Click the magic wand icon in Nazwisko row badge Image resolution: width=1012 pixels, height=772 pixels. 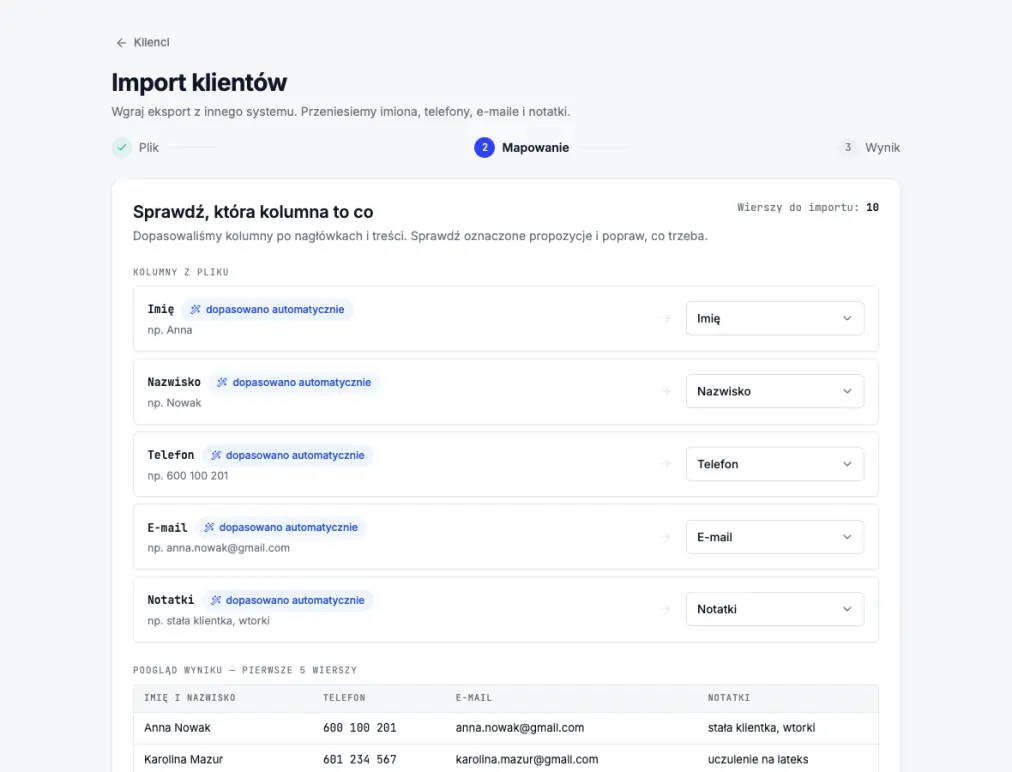pyautogui.click(x=221, y=383)
